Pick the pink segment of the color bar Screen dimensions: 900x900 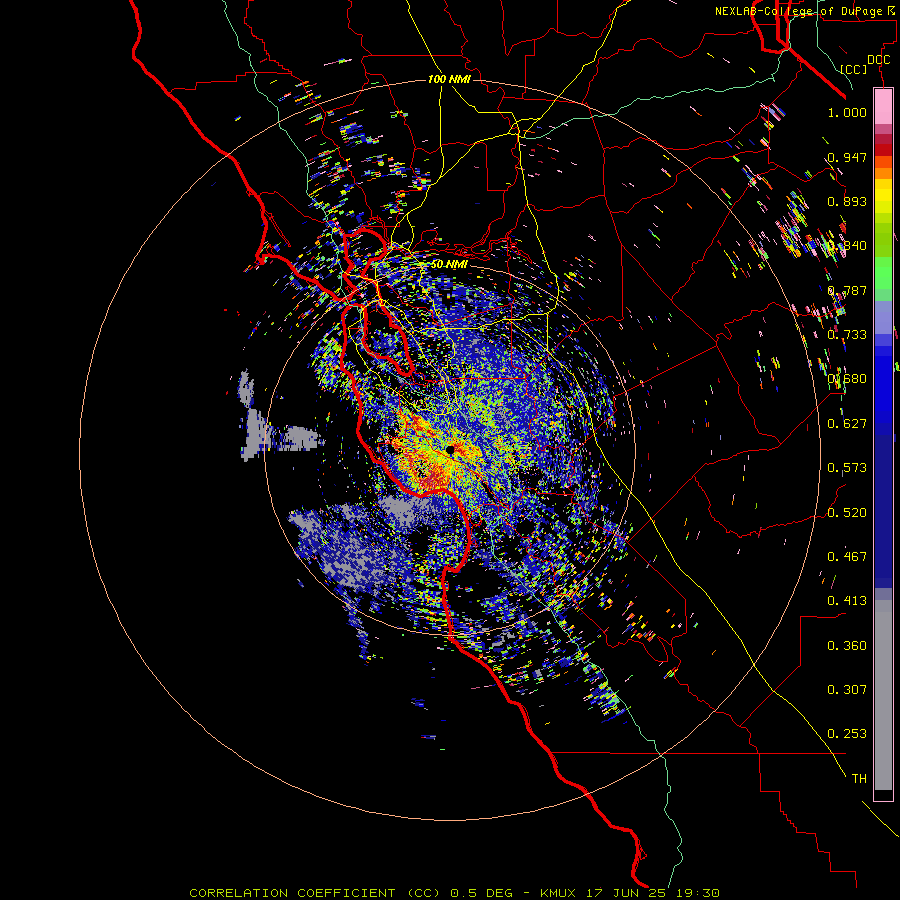[x=883, y=106]
